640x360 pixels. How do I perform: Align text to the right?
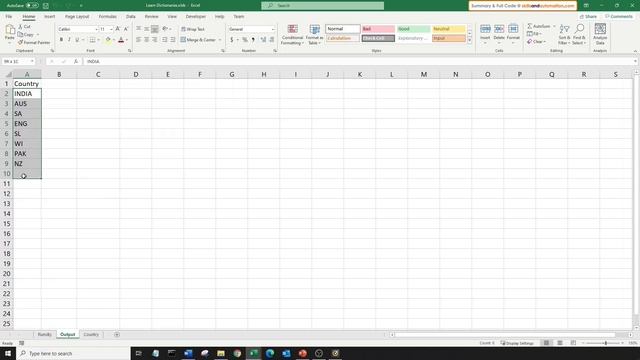click(x=155, y=40)
